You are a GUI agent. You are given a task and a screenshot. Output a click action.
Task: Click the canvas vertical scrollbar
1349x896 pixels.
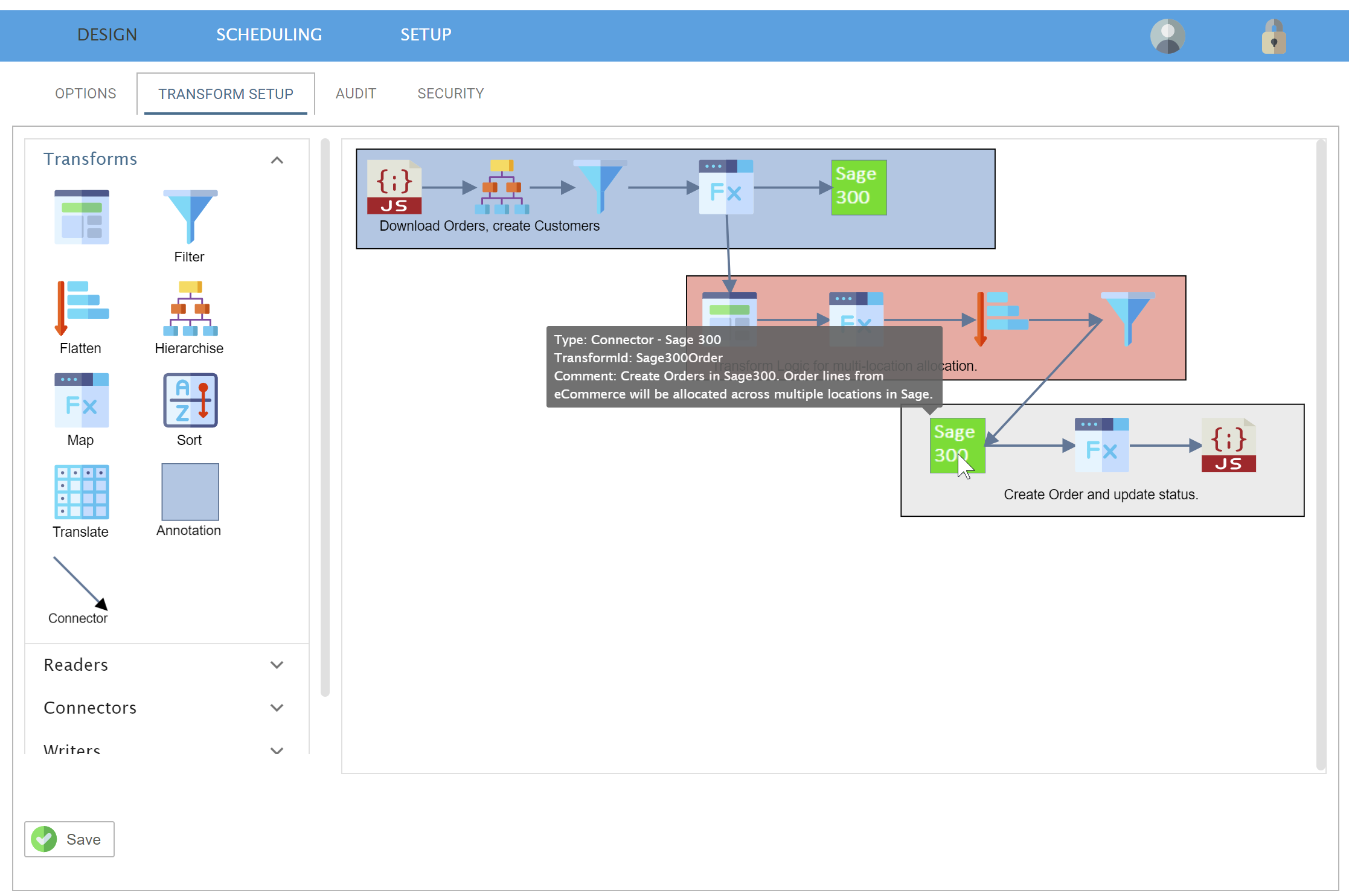point(1321,455)
